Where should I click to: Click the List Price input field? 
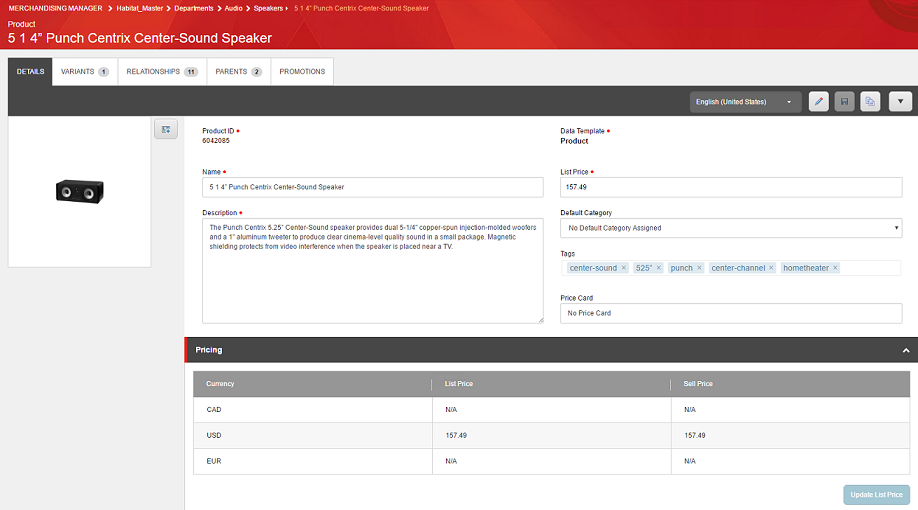click(731, 187)
